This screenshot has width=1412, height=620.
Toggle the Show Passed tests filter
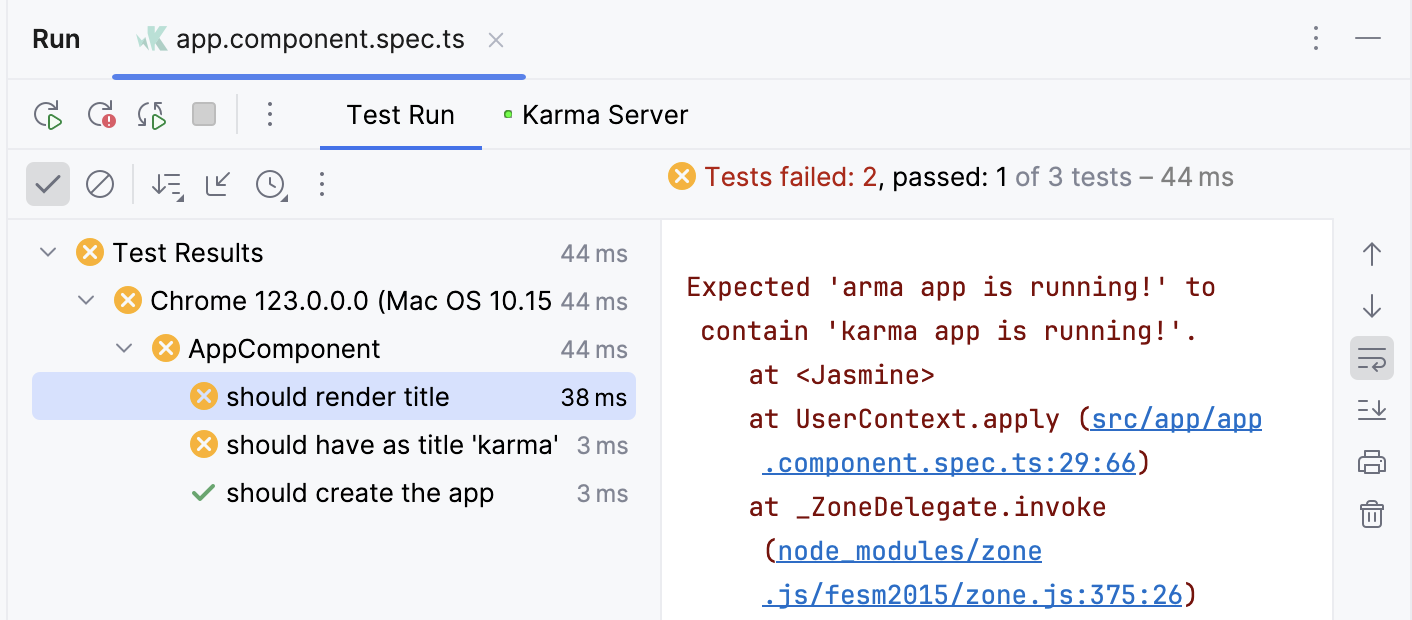pos(47,184)
